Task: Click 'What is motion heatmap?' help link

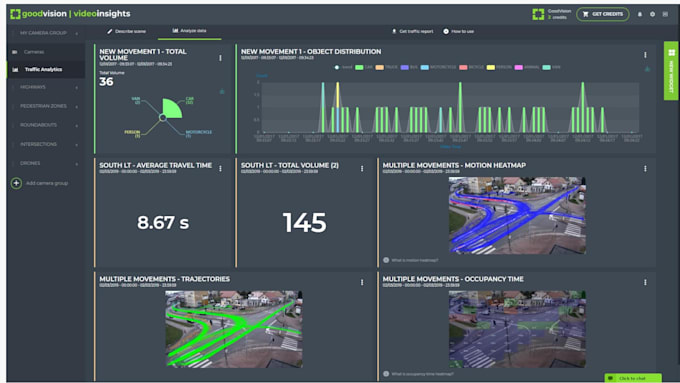Action: (415, 260)
